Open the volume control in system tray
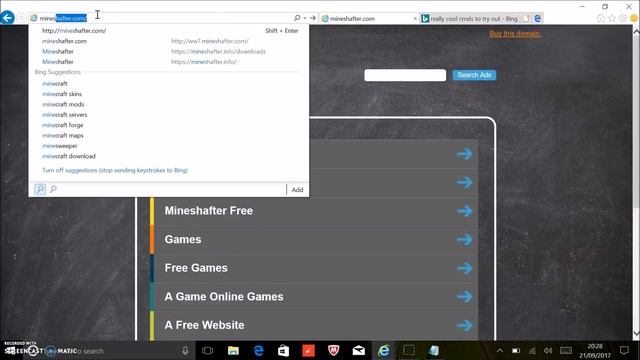 [548, 351]
